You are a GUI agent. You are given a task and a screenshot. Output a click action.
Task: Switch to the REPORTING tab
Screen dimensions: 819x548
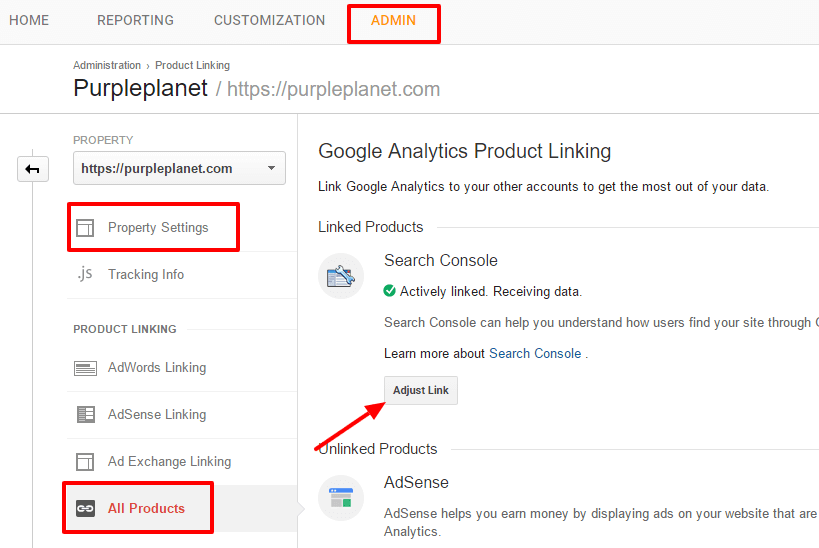[x=135, y=20]
